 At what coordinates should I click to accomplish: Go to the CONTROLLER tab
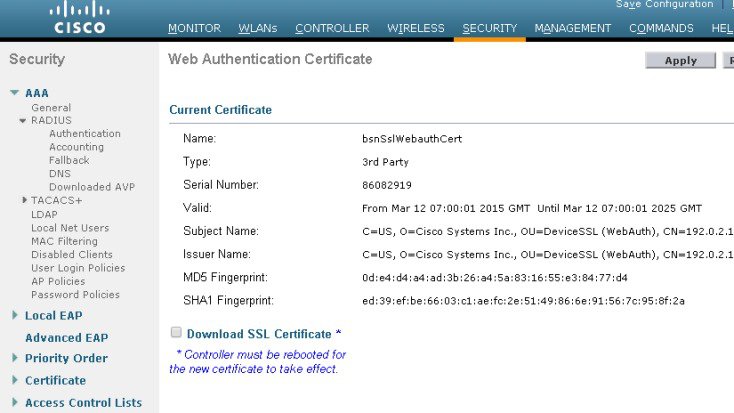[x=332, y=28]
